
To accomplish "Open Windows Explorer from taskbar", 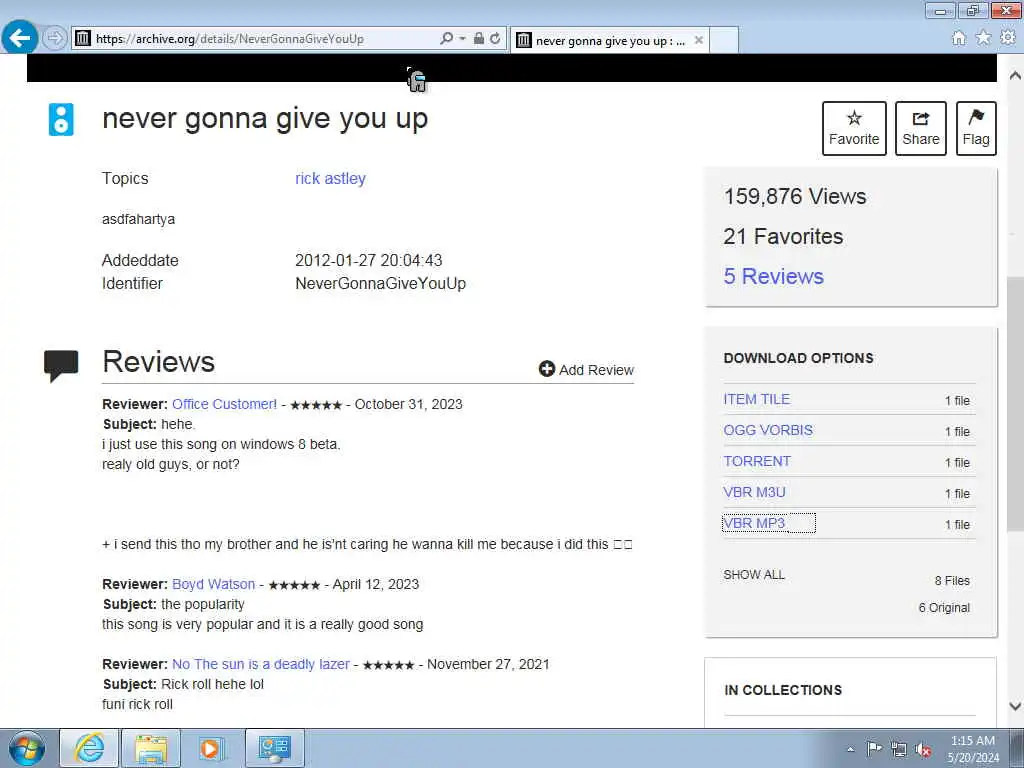I will point(152,748).
